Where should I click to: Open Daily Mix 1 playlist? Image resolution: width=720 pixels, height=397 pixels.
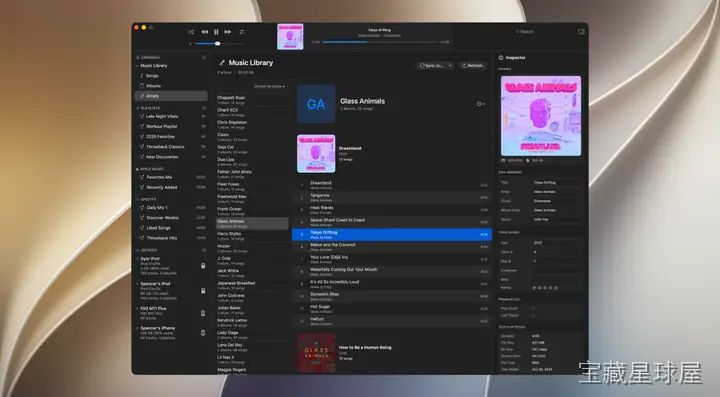[171, 208]
